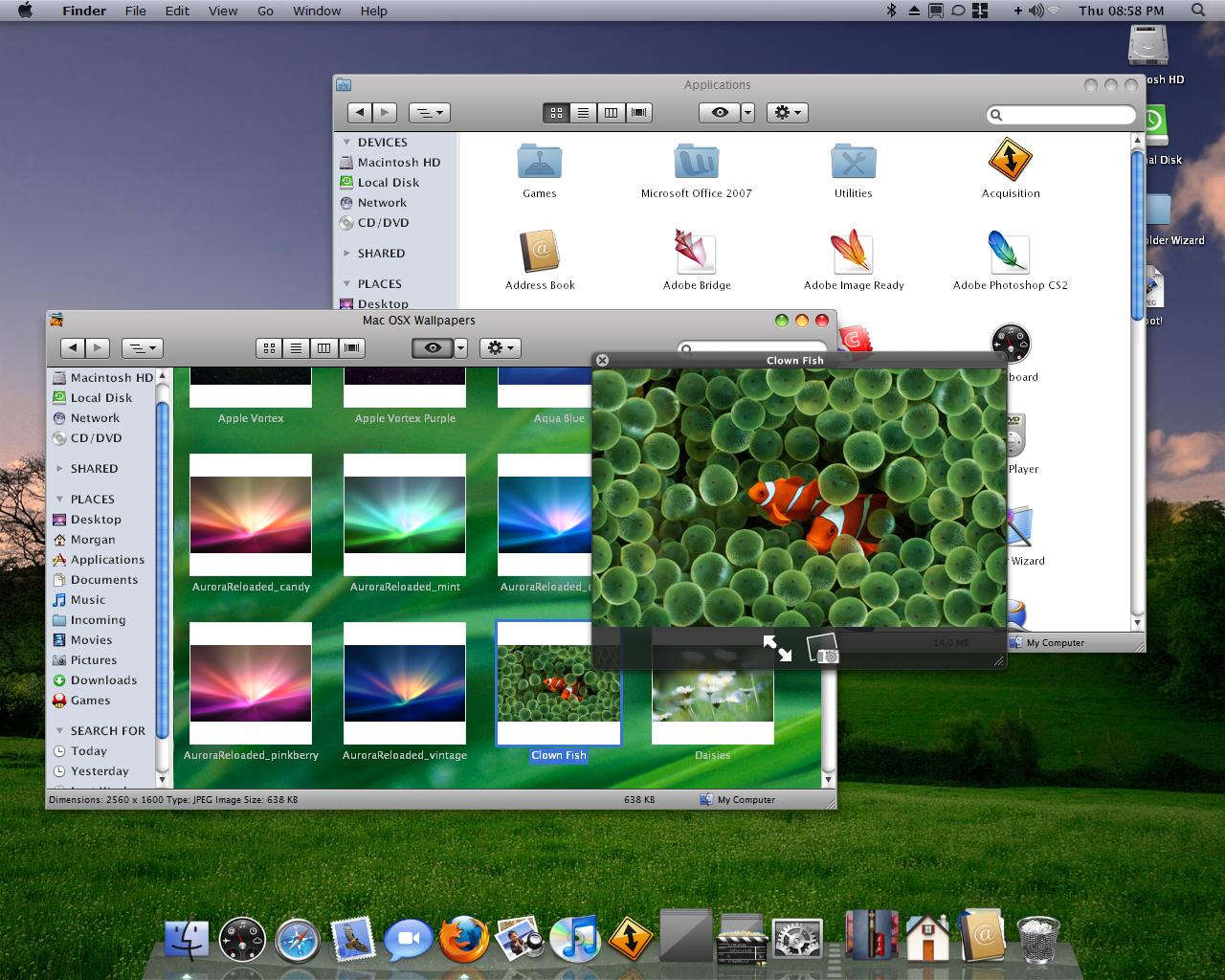Open the gear action menu in Applications window
Viewport: 1225px width, 980px height.
(788, 113)
